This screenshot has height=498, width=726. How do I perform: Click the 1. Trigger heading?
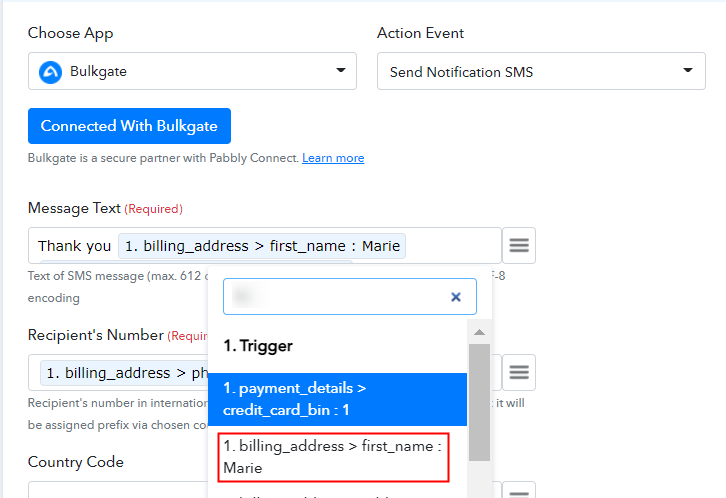pos(258,346)
